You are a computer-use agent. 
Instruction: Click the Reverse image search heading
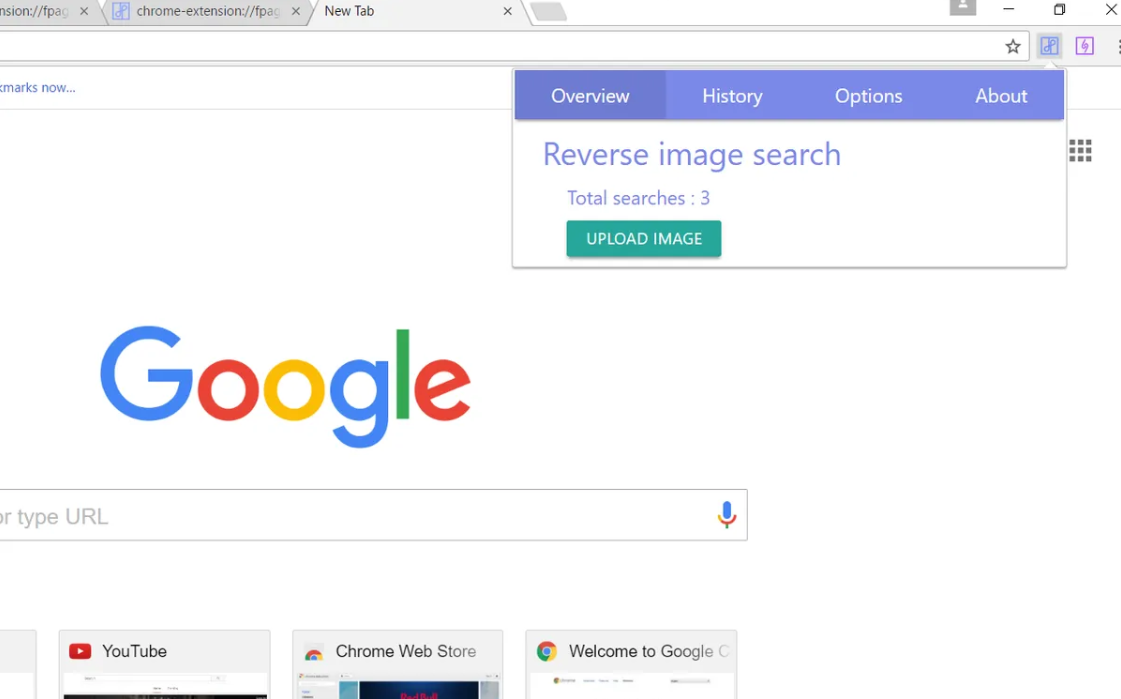[x=691, y=154]
